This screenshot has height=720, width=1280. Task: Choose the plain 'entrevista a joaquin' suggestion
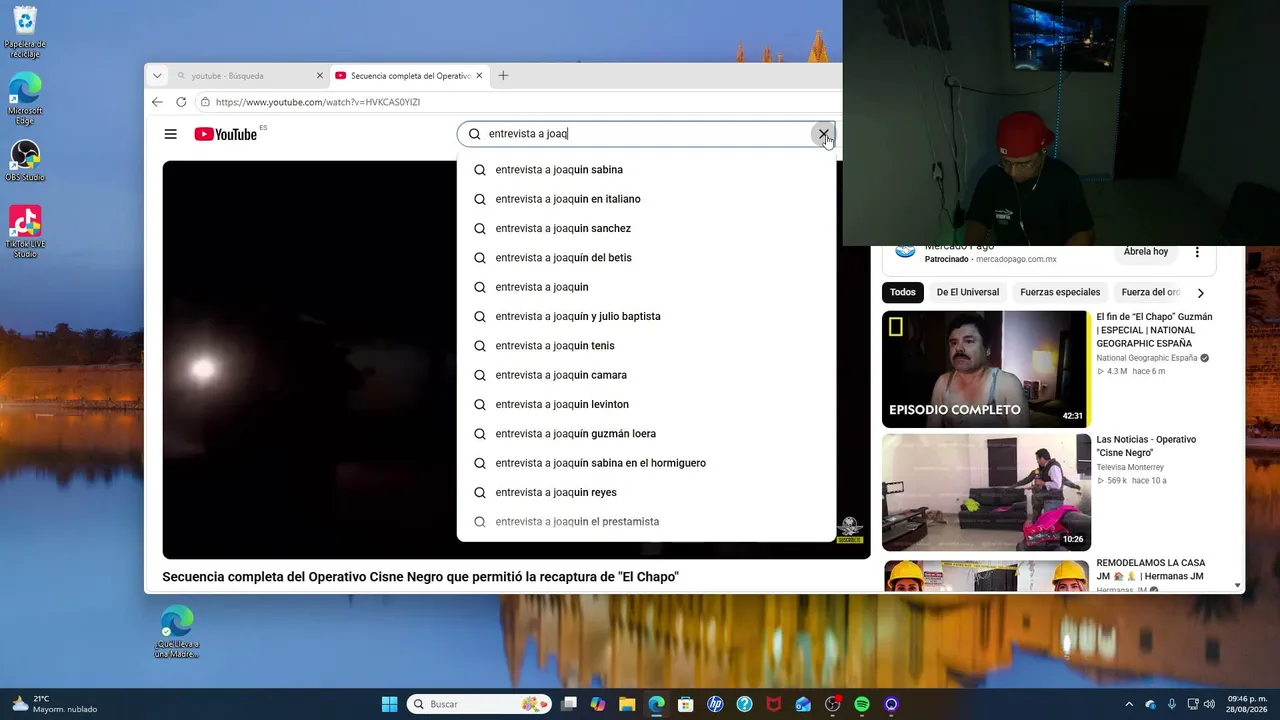[646, 287]
